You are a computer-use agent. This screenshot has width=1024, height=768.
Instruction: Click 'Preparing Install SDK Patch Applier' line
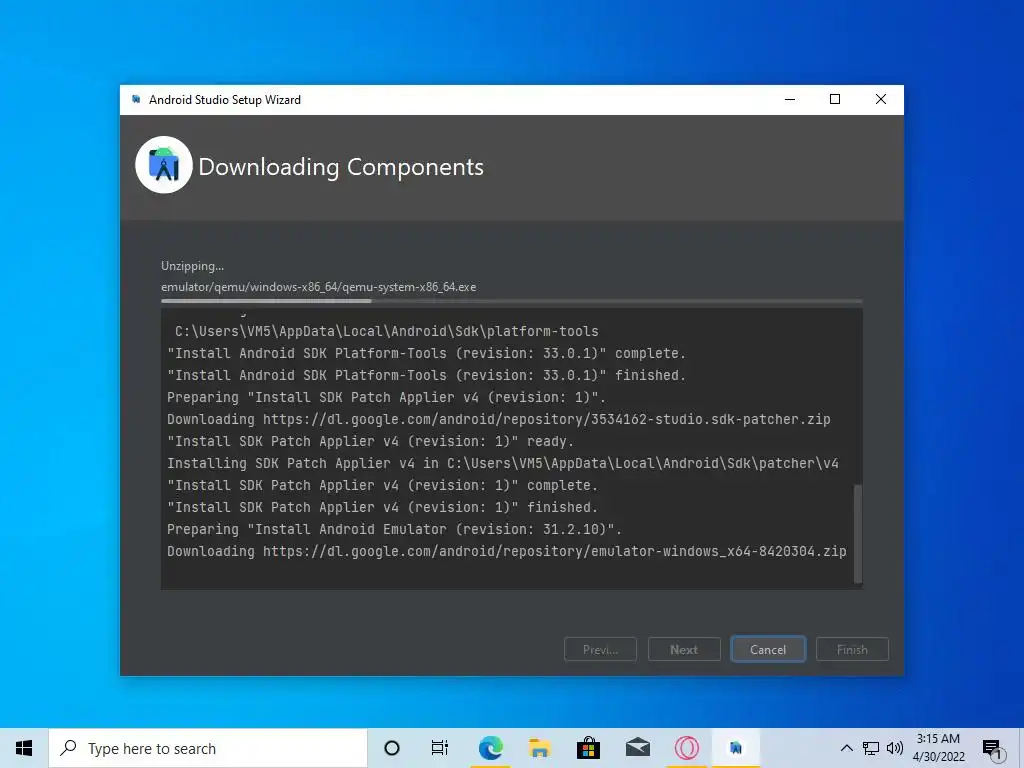pos(387,397)
